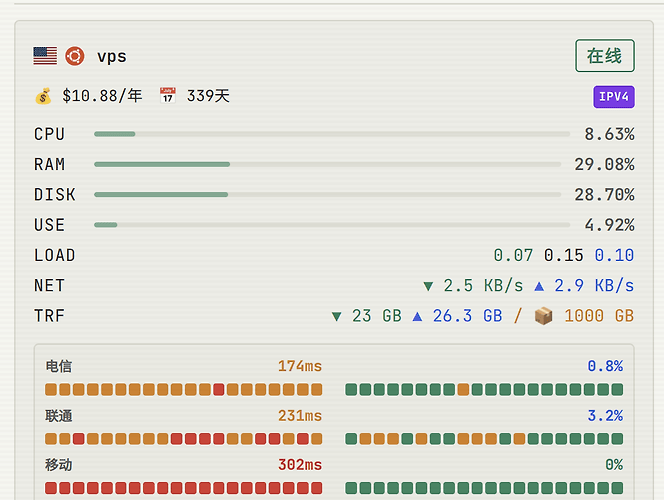Click the 26.3 GB uploaded traffic
The height and width of the screenshot is (500, 664).
(x=468, y=316)
